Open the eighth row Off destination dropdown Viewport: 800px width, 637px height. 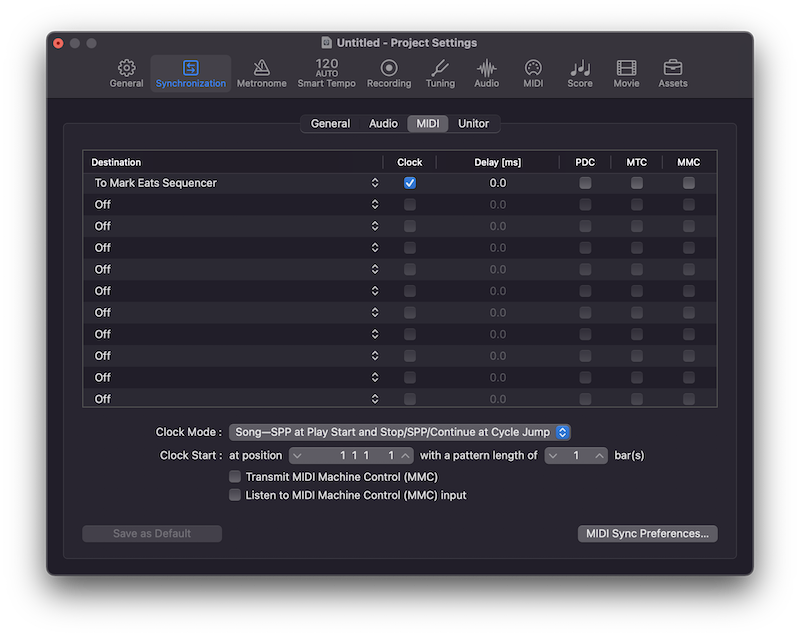point(375,334)
